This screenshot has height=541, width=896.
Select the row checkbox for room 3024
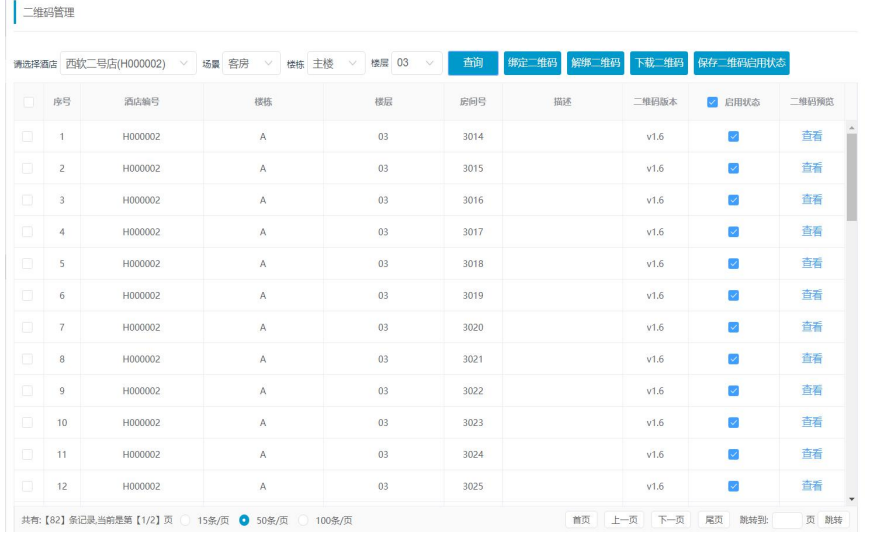(27, 455)
